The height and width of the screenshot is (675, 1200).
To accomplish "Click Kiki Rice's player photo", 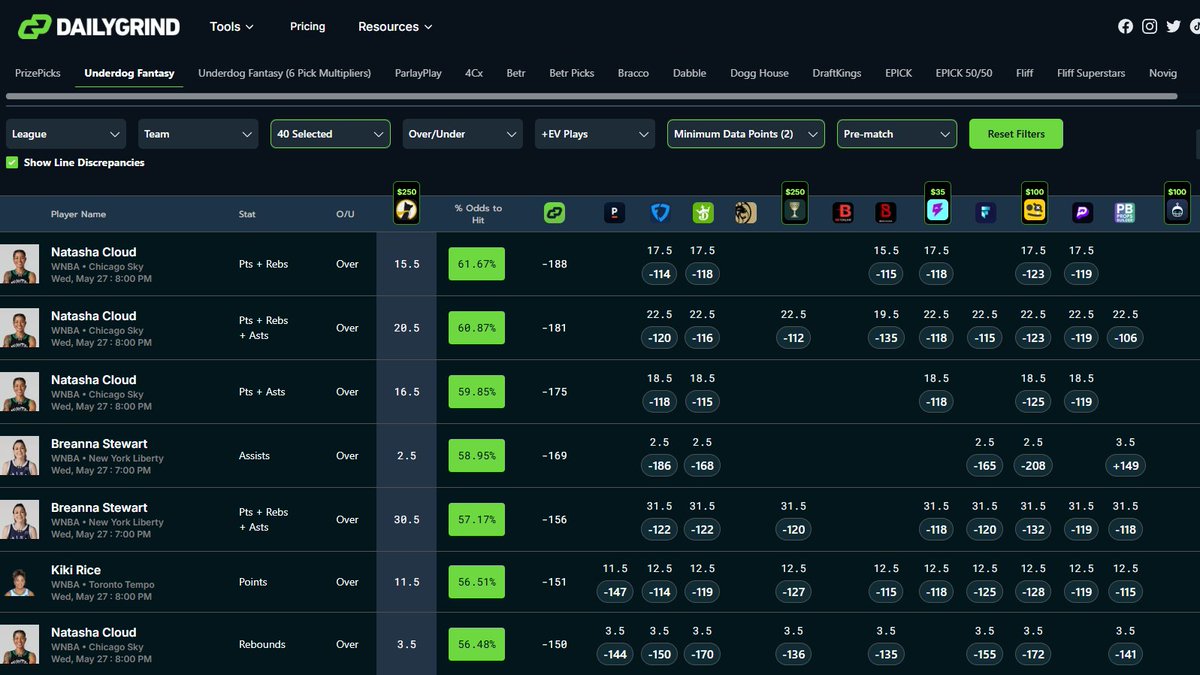I will (19, 582).
